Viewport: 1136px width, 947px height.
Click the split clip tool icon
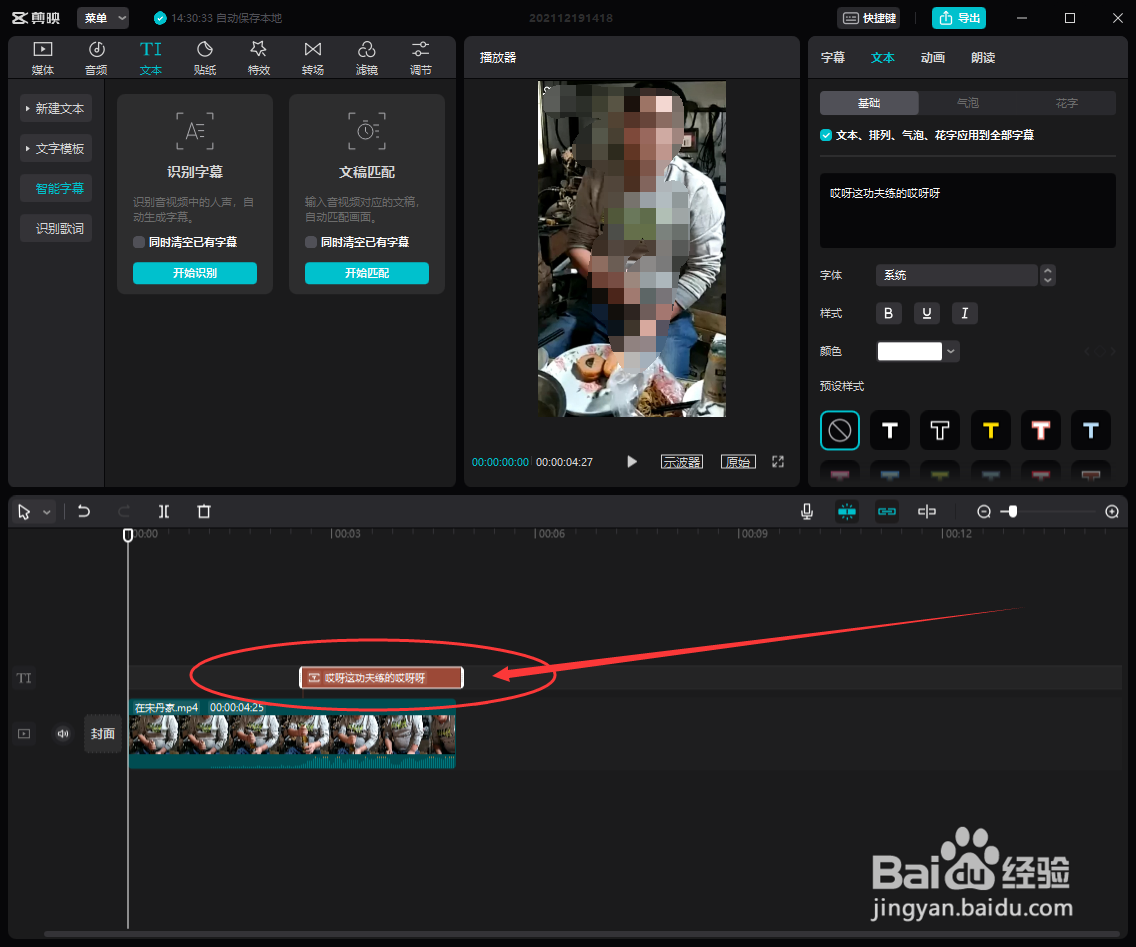(164, 512)
